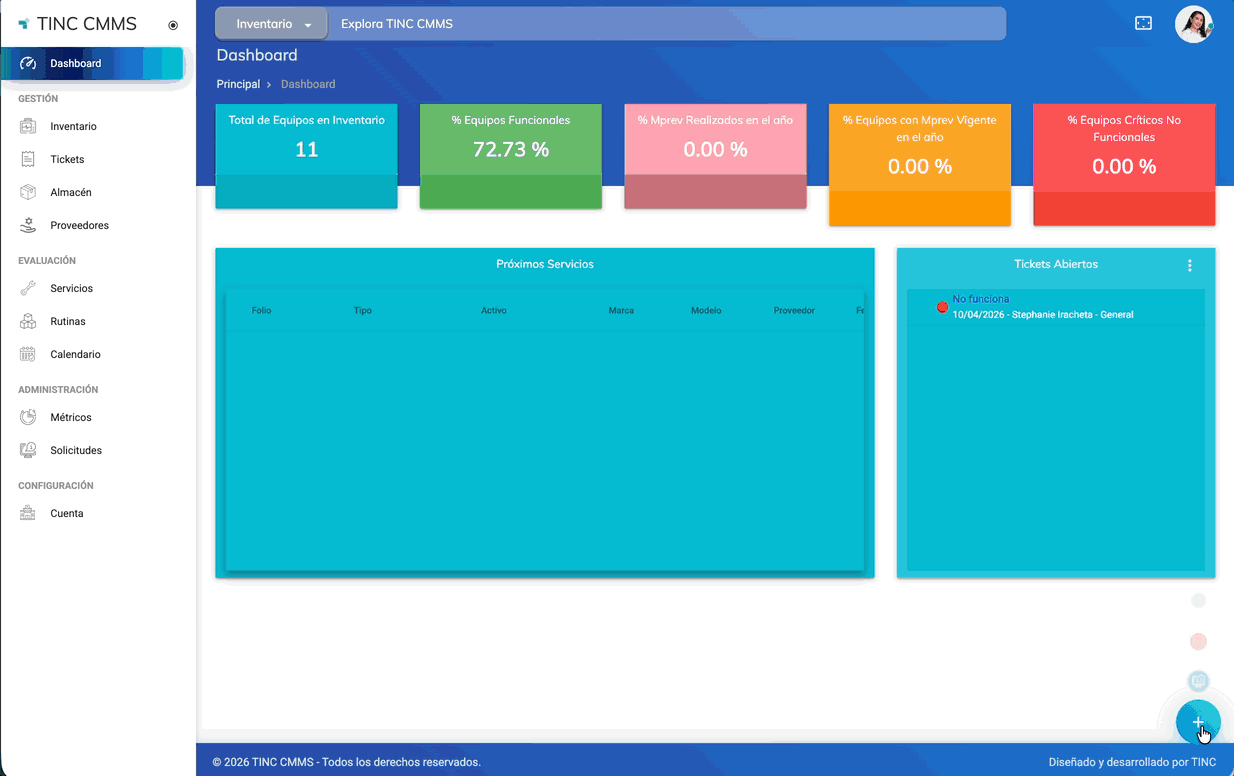This screenshot has width=1234, height=776.
Task: Open the Inventario sidebar icon
Action: 28,127
